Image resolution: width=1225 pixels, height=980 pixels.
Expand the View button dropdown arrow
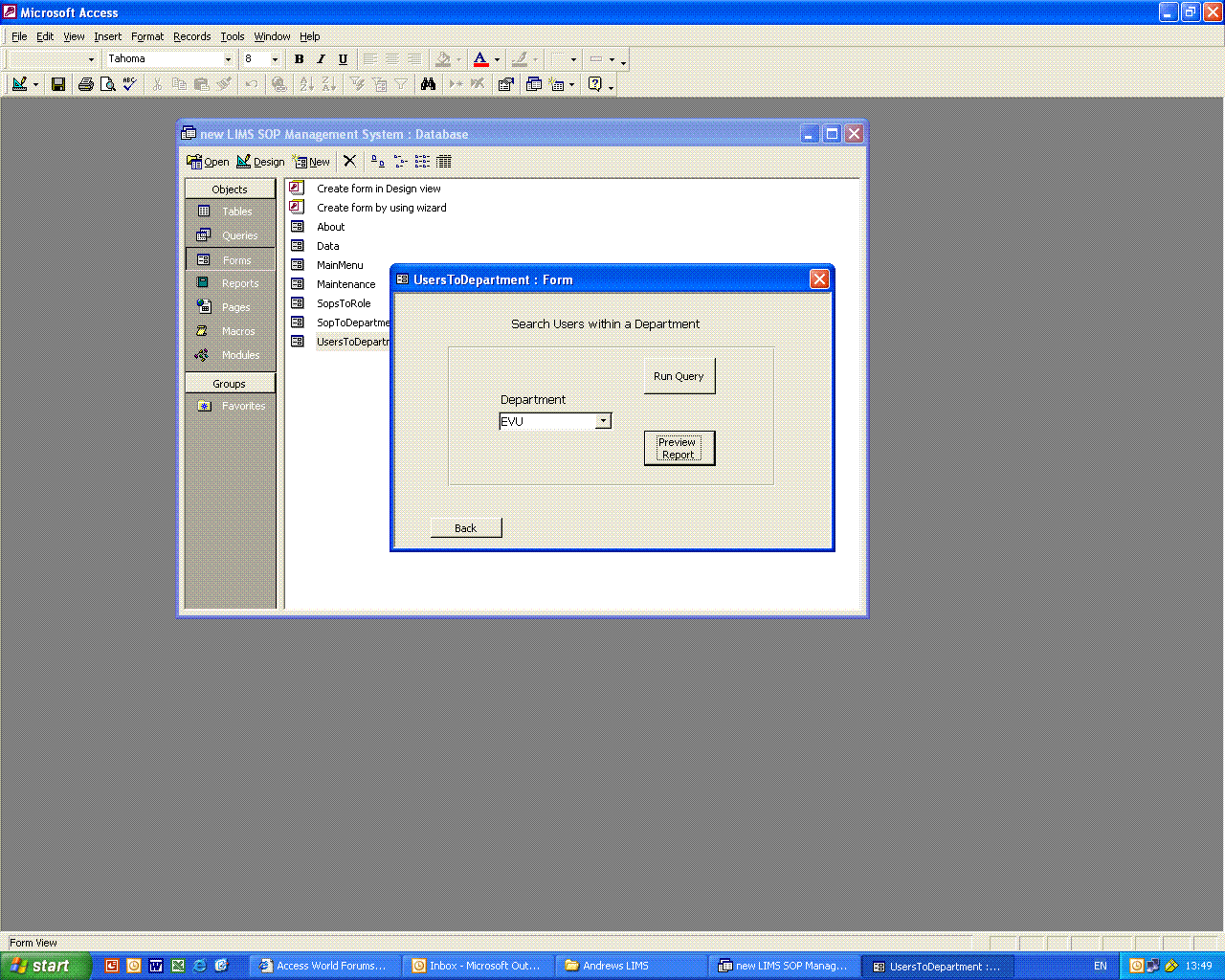click(35, 84)
